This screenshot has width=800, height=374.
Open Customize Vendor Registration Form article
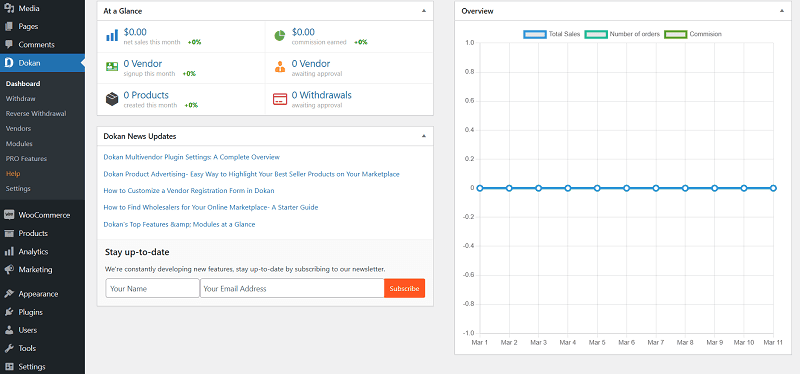189,191
